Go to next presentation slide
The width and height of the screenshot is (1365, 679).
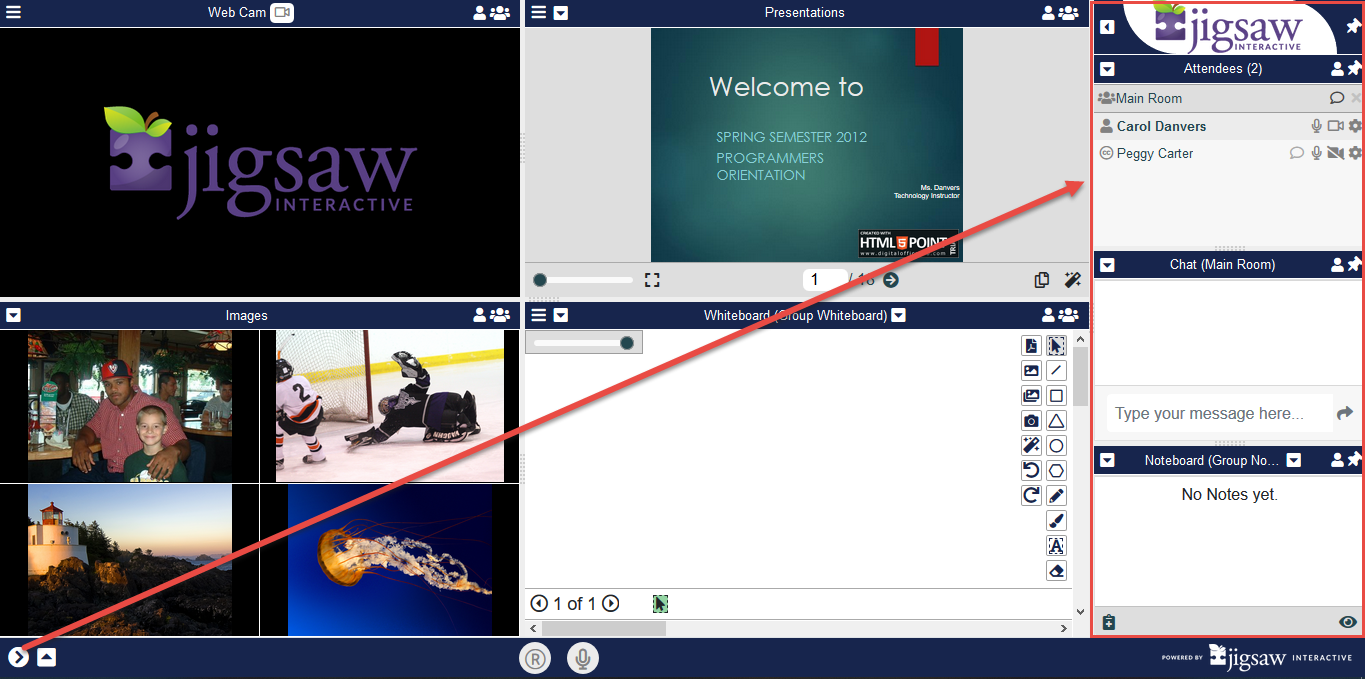[891, 280]
